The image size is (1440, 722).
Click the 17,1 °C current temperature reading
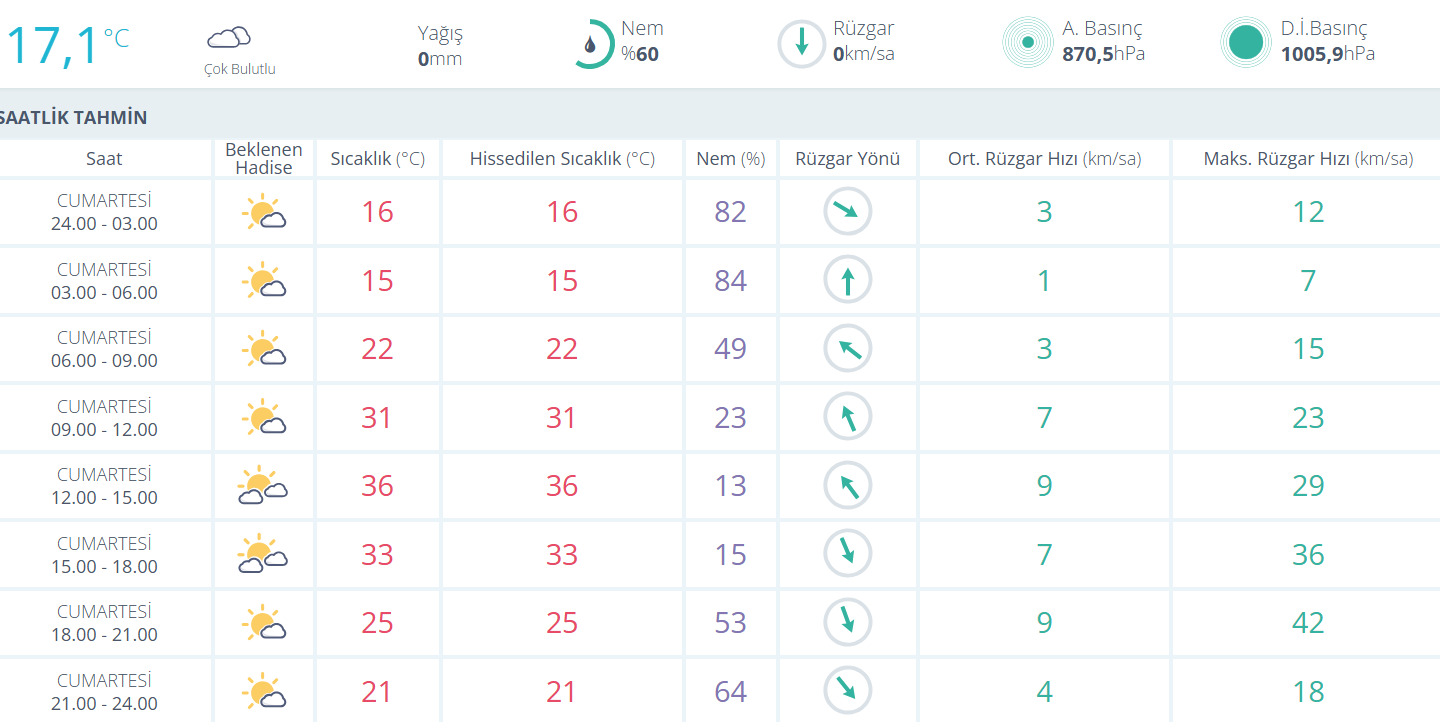pyautogui.click(x=66, y=46)
